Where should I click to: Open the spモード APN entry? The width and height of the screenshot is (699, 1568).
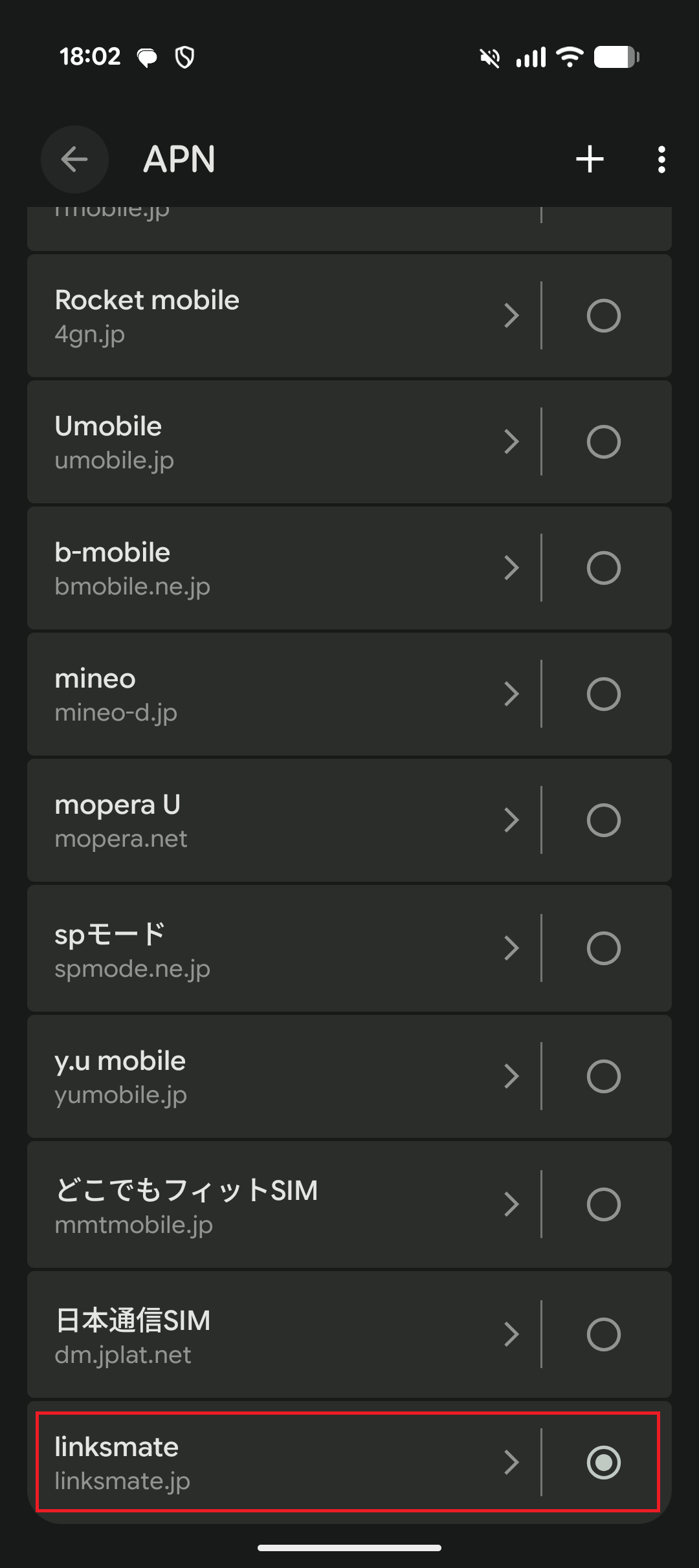[x=259, y=948]
